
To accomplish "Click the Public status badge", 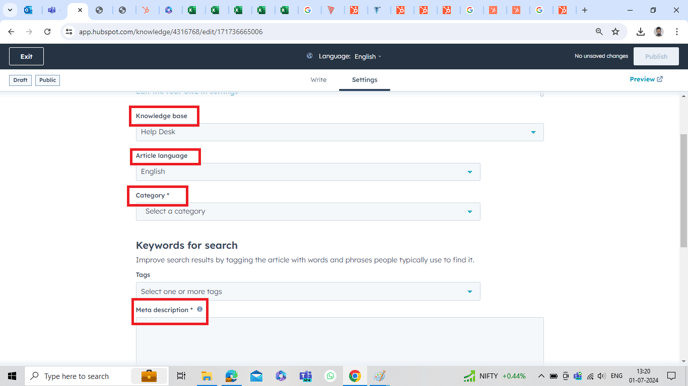I will 47,80.
